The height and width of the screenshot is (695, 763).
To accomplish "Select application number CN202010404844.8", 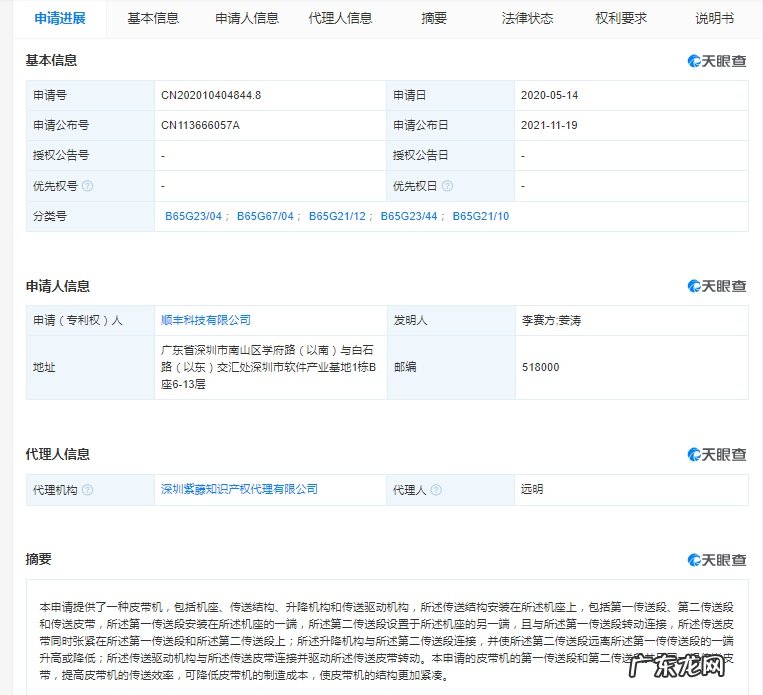I will click(x=211, y=95).
